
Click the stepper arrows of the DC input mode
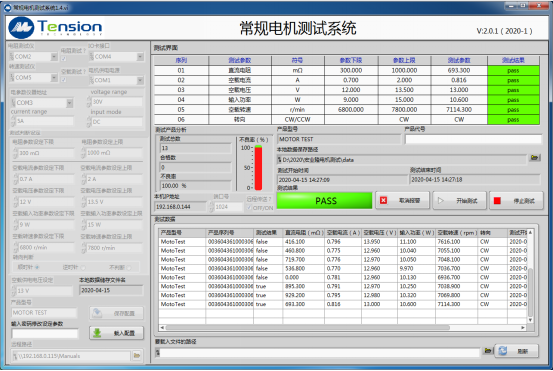coord(89,122)
